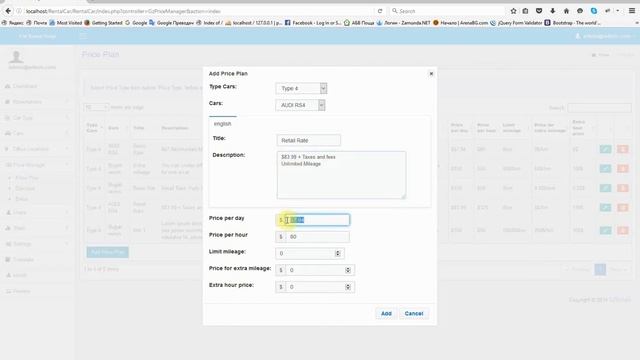Click the Pocket icon in the browser toolbar
640x360 pixels.
point(539,11)
